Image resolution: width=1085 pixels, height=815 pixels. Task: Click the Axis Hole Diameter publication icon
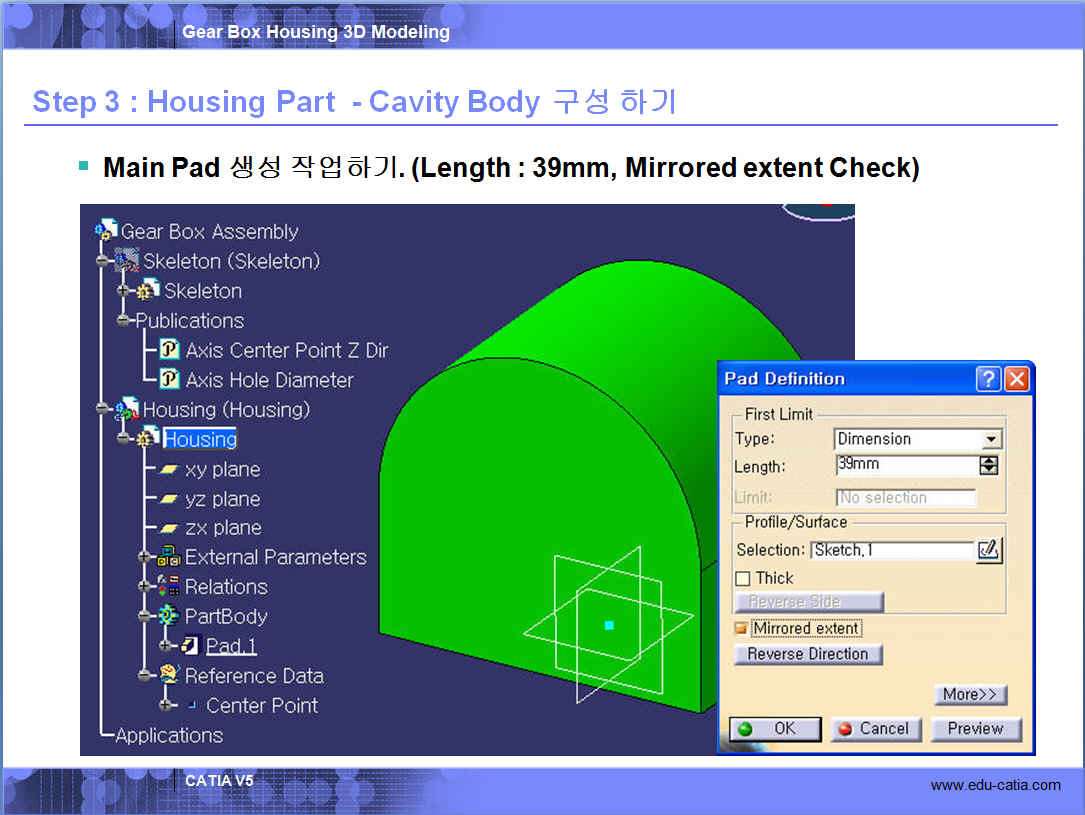point(170,380)
